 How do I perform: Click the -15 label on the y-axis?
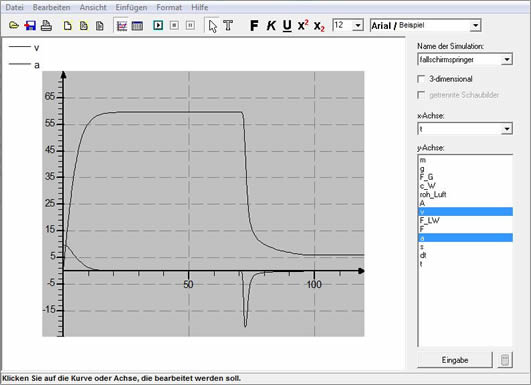click(48, 309)
